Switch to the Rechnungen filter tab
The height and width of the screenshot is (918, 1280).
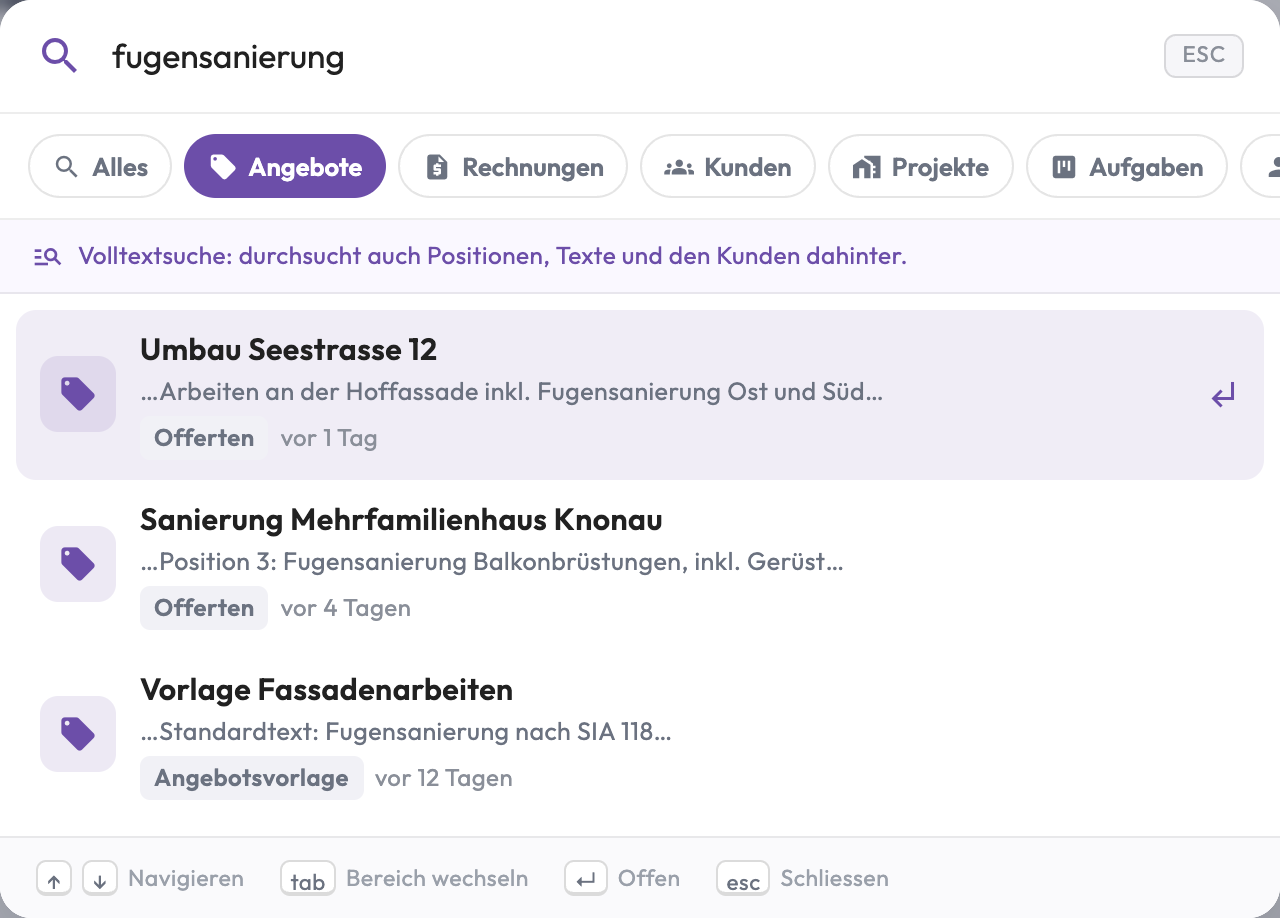(x=513, y=167)
